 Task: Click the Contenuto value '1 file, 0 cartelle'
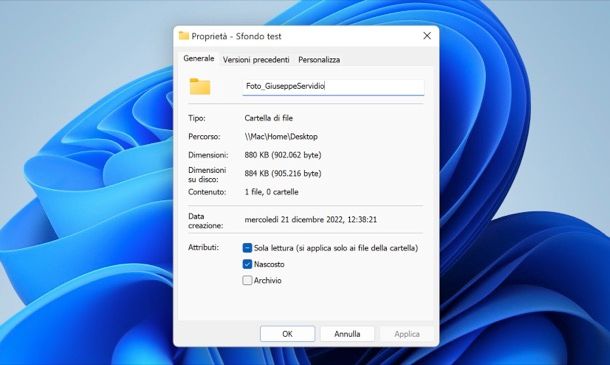tap(271, 192)
